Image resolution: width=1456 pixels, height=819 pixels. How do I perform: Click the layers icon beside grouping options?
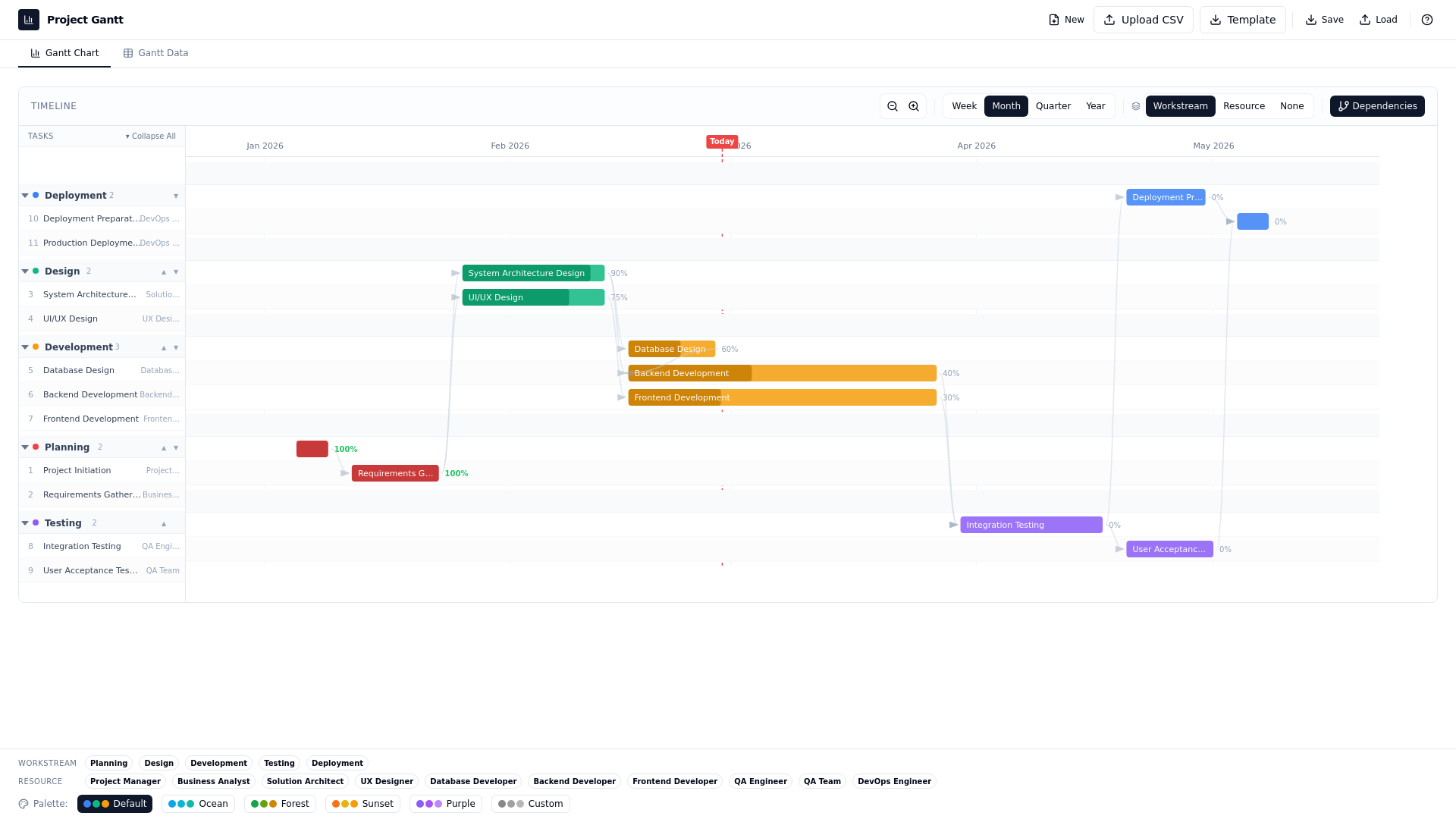pyautogui.click(x=1135, y=106)
